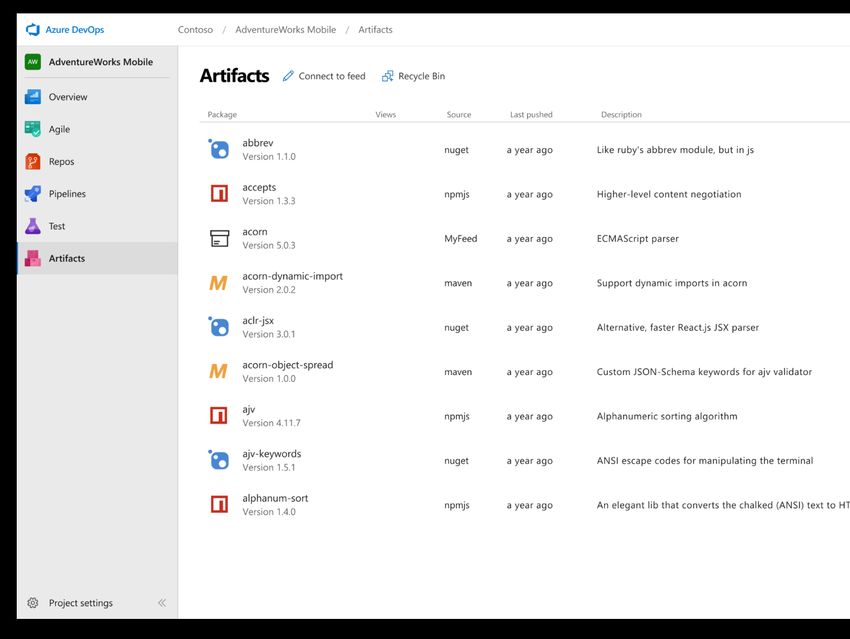Open the Recycle Bin link

tap(414, 76)
